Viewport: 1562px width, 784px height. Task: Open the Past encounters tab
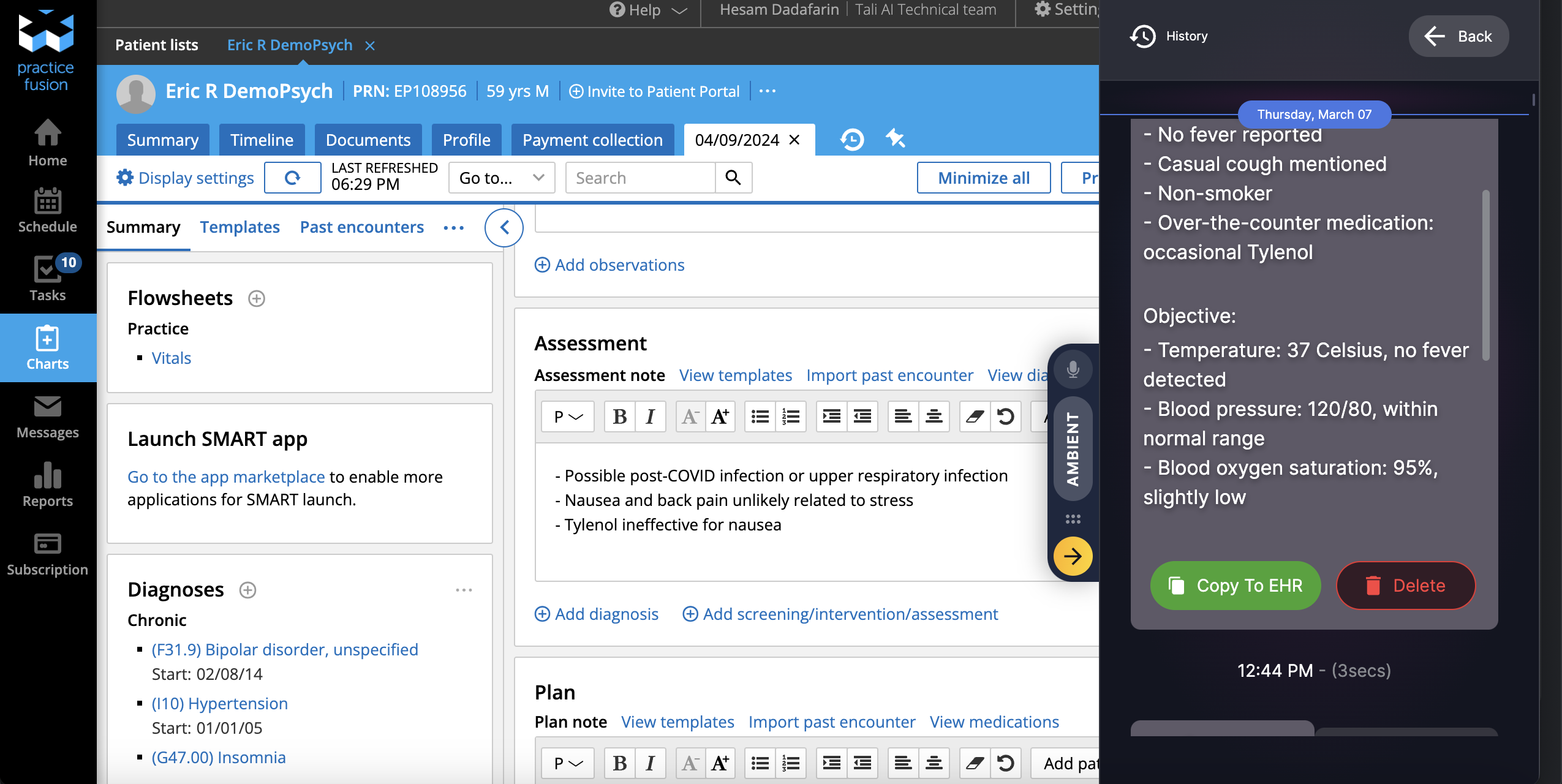(x=361, y=227)
